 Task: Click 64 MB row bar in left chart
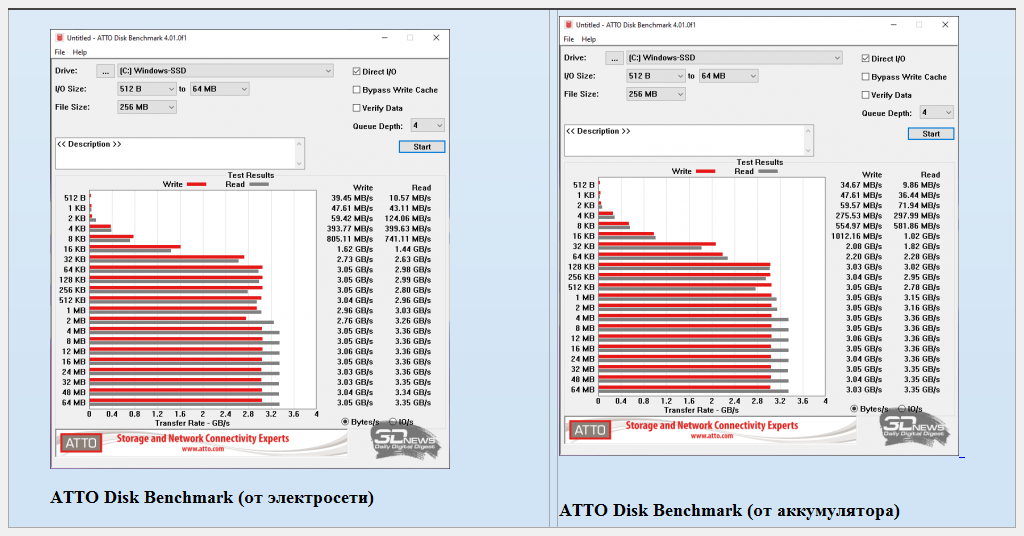(x=184, y=402)
